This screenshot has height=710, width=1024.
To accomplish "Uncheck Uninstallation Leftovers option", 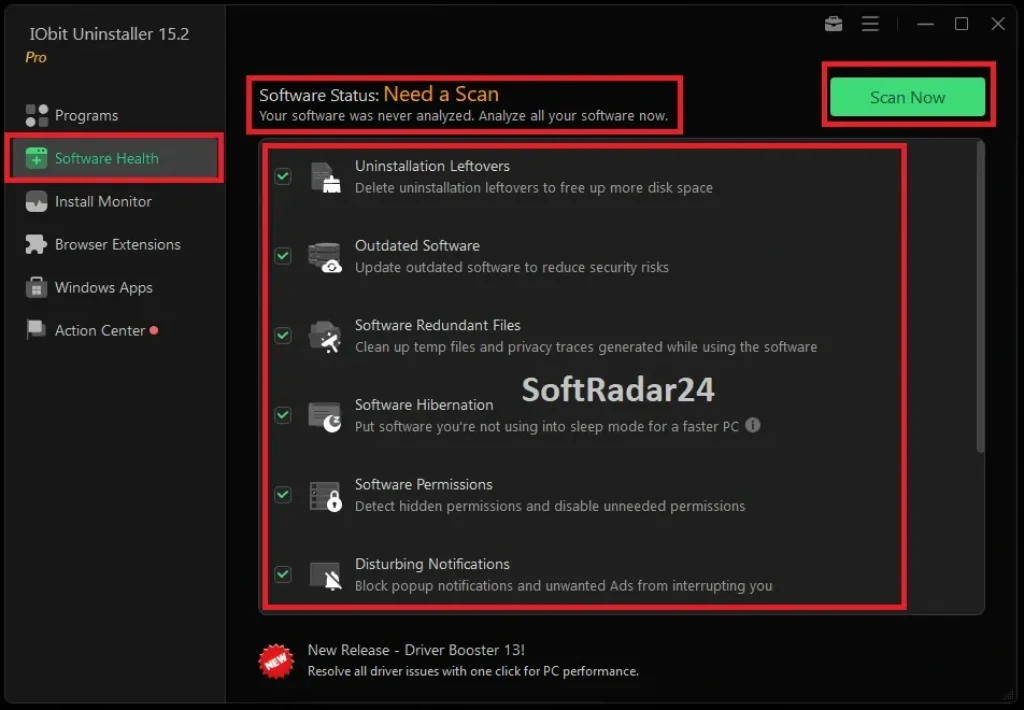I will click(x=282, y=176).
